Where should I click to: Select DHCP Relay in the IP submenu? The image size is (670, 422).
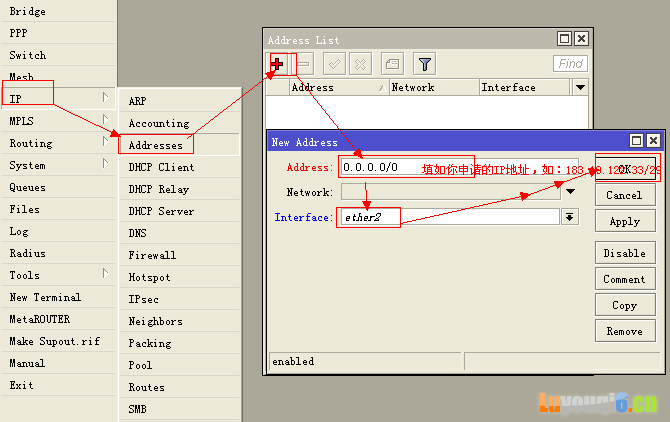pos(180,189)
